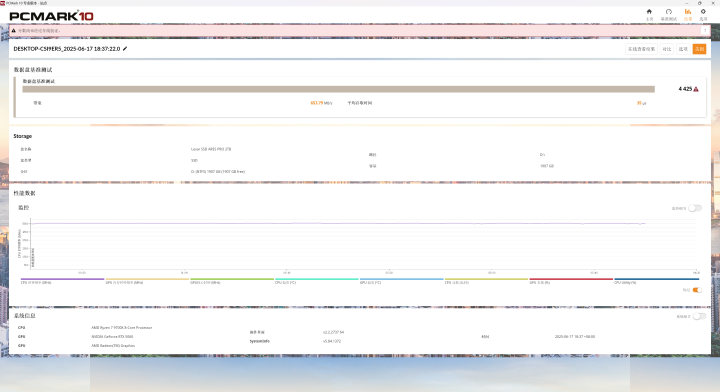Turn off the orange markers switch below legend
Image resolution: width=720 pixels, height=392 pixels.
(x=697, y=290)
